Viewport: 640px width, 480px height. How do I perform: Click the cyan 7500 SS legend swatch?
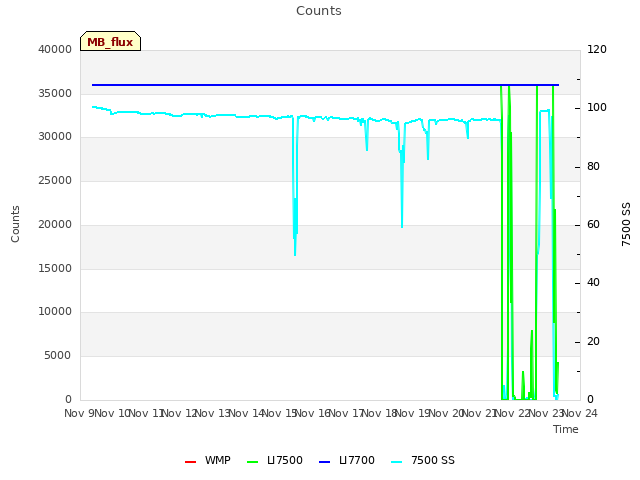click(x=396, y=462)
